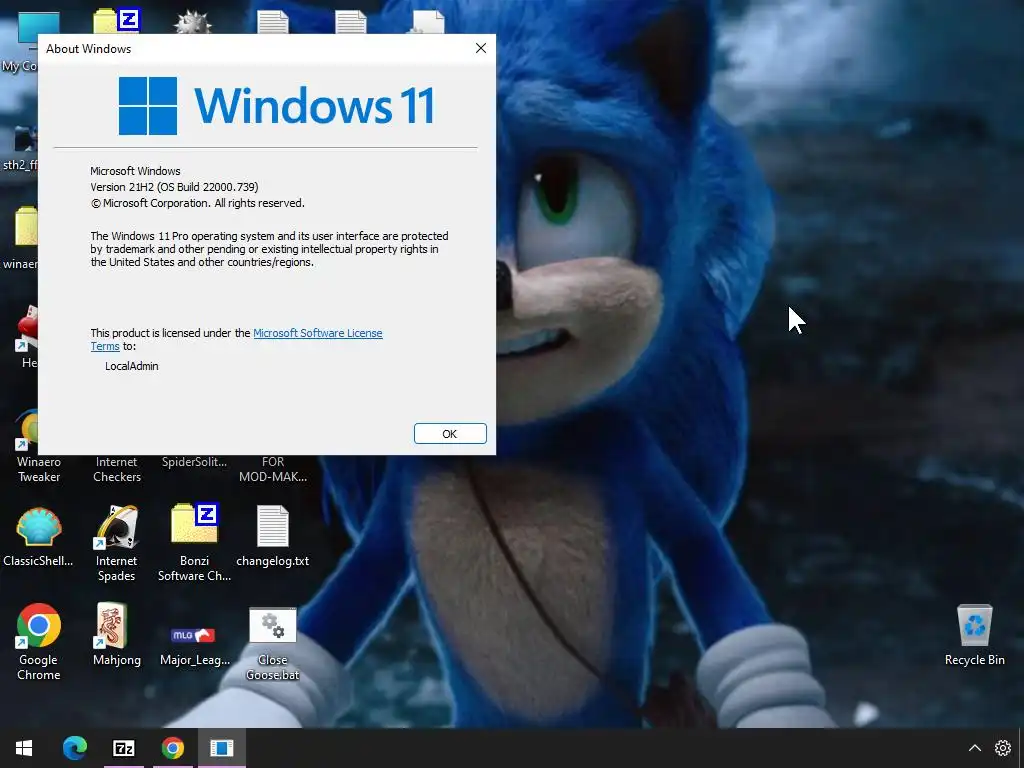The height and width of the screenshot is (768, 1024).
Task: Select the Recycle Bin desktop icon
Action: coord(974,635)
